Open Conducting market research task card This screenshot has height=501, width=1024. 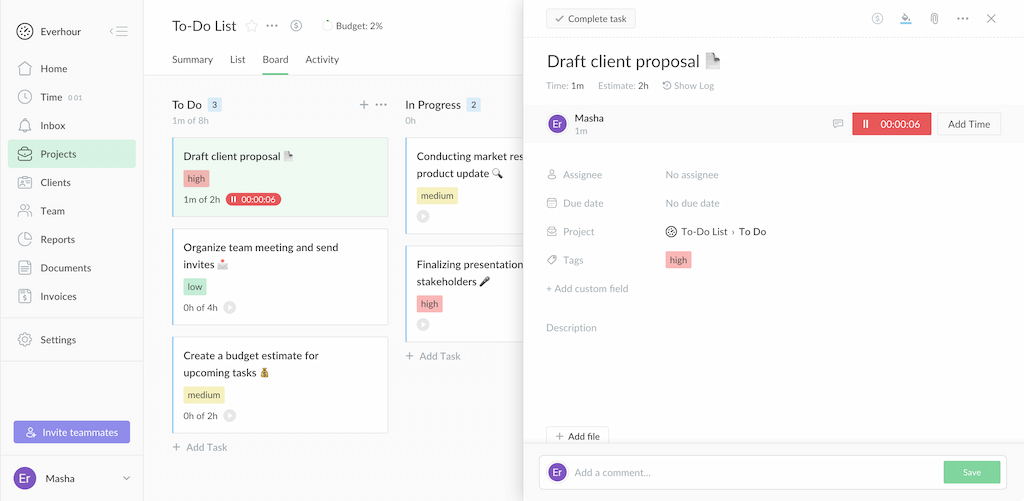464,186
